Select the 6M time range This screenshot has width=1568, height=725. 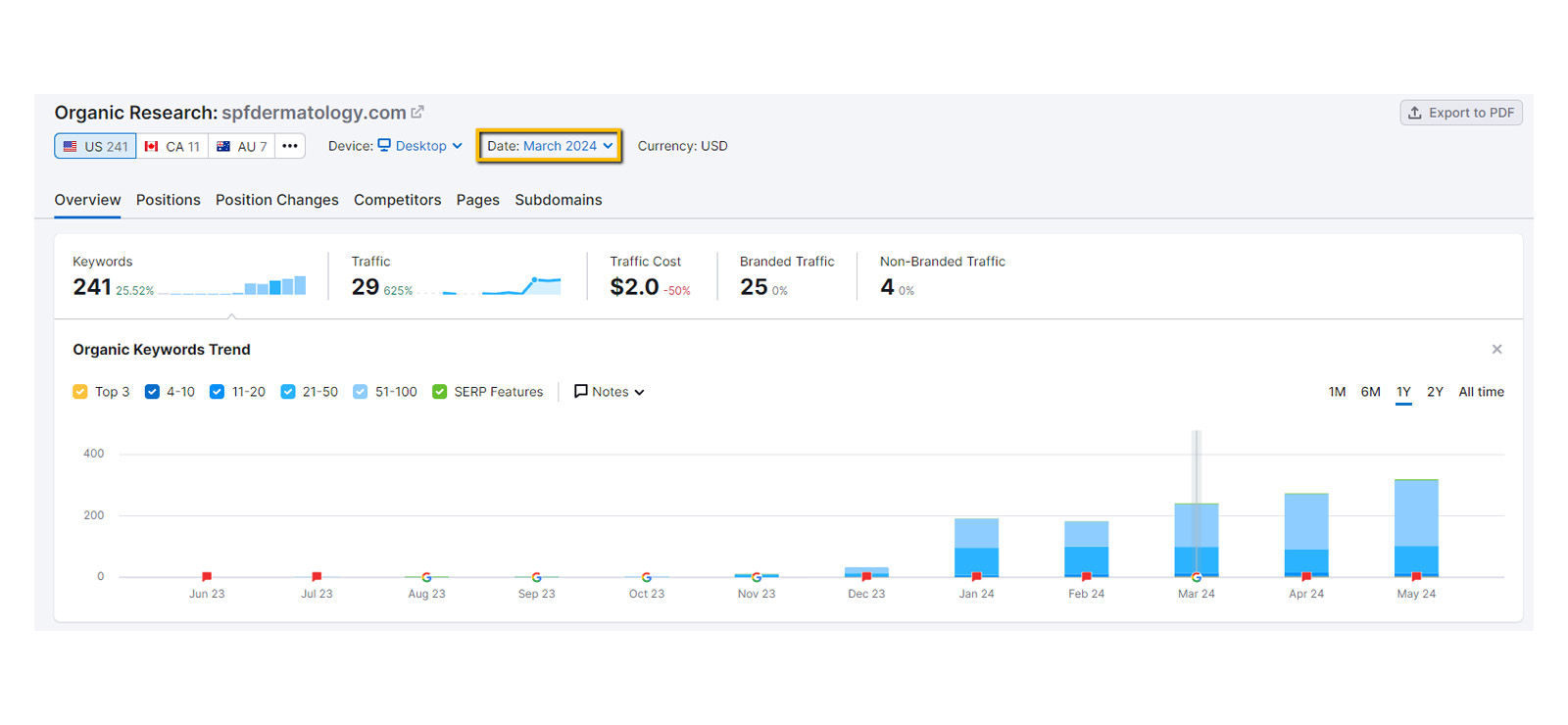[1370, 392]
